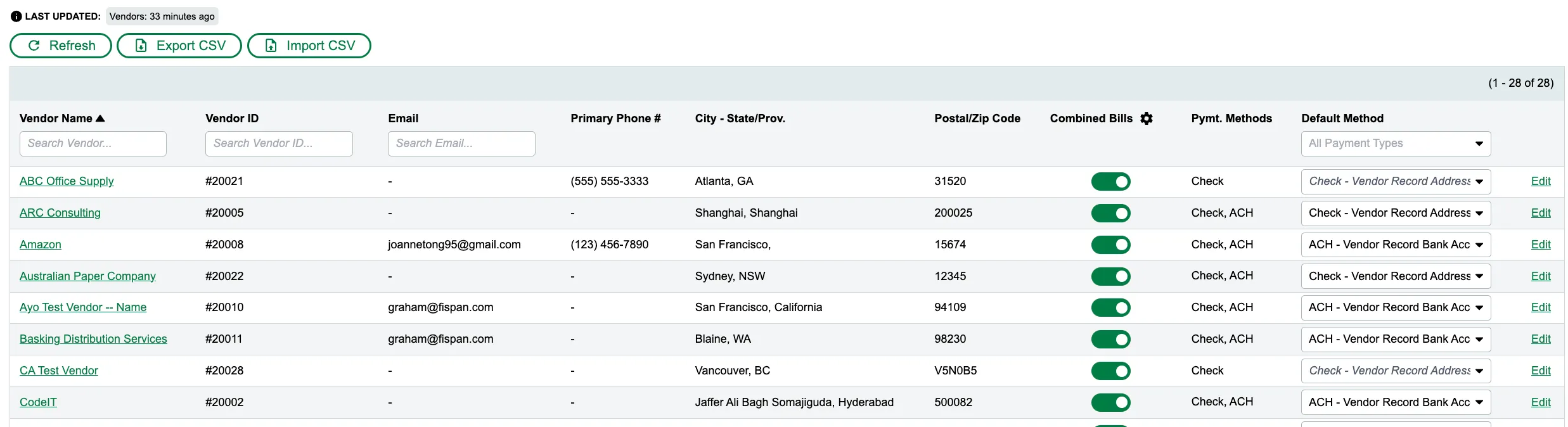
Task: Open the Amazon vendor link
Action: (x=41, y=245)
